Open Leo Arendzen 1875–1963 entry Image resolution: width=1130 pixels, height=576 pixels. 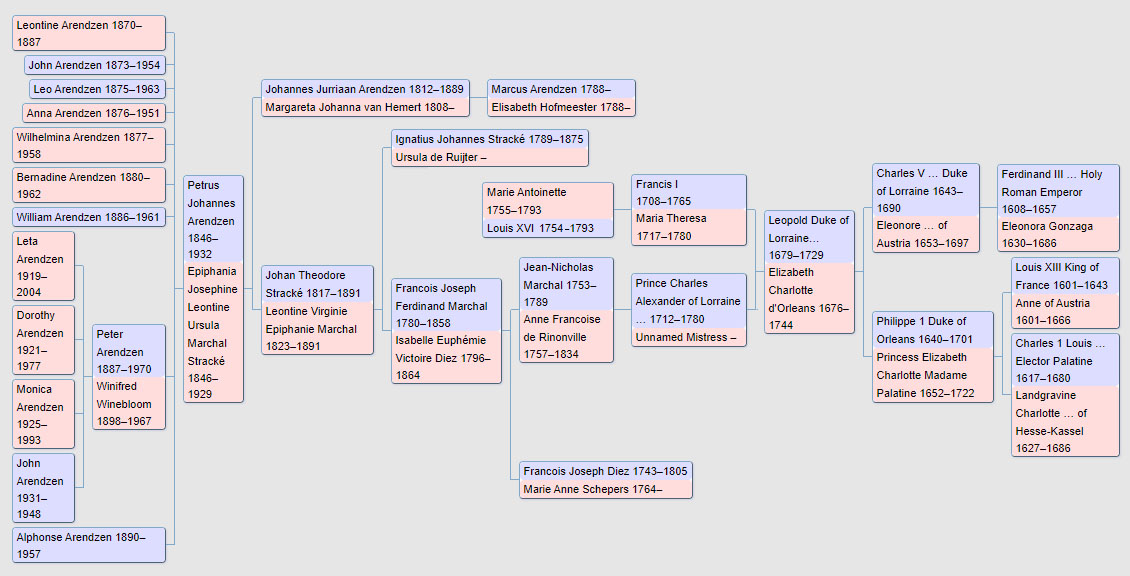point(97,89)
